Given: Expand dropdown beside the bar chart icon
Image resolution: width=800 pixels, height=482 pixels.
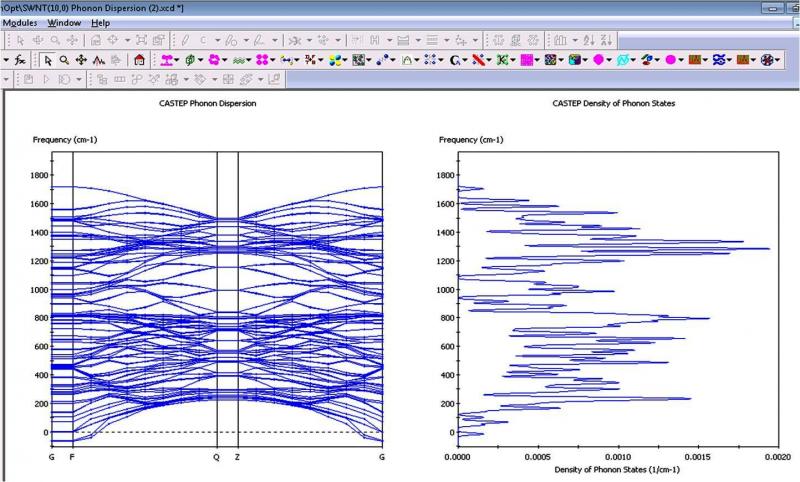Looking at the screenshot, I should point(575,40).
